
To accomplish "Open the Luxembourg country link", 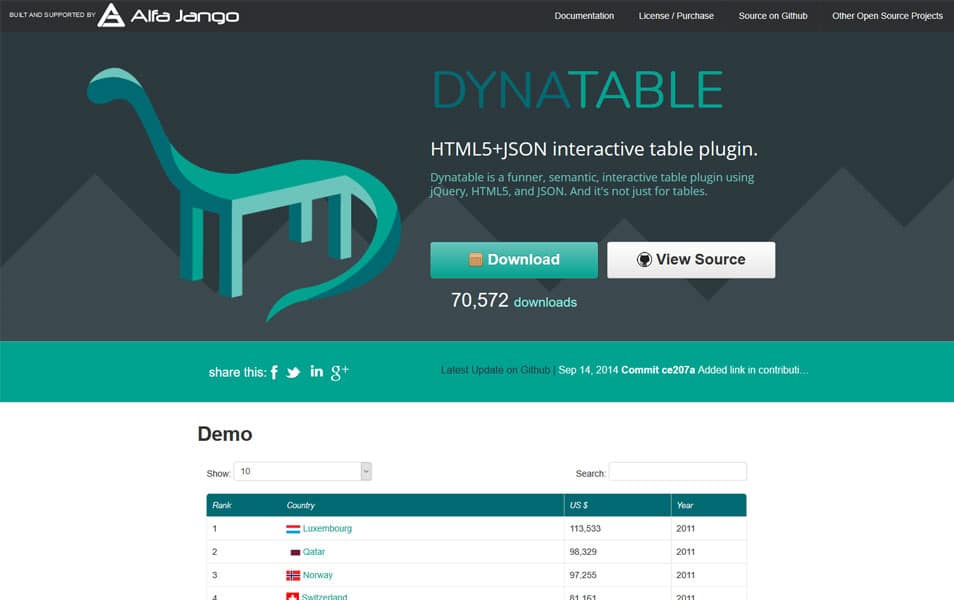I will point(327,528).
